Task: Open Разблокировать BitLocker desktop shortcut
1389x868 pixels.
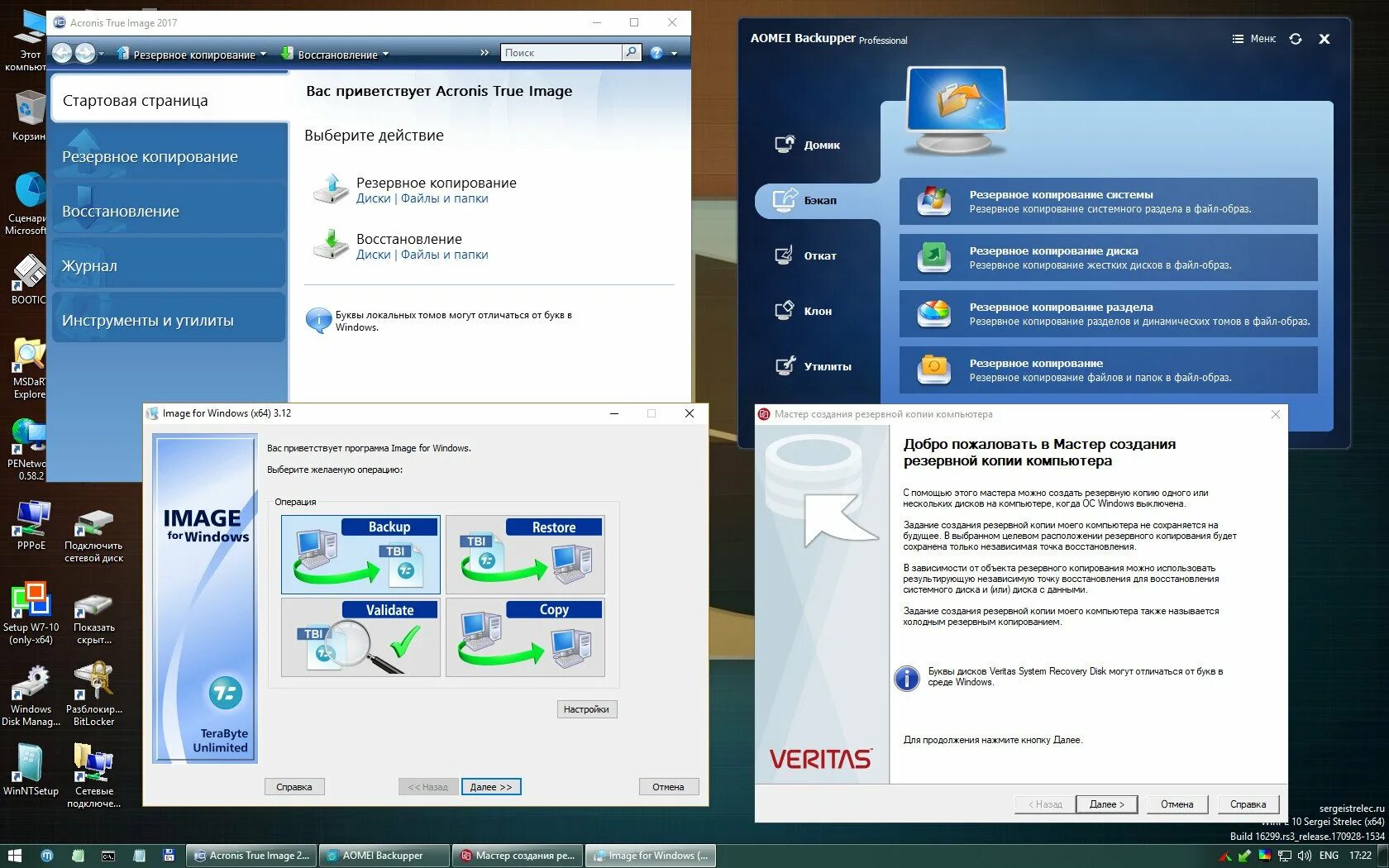Action: (x=93, y=694)
